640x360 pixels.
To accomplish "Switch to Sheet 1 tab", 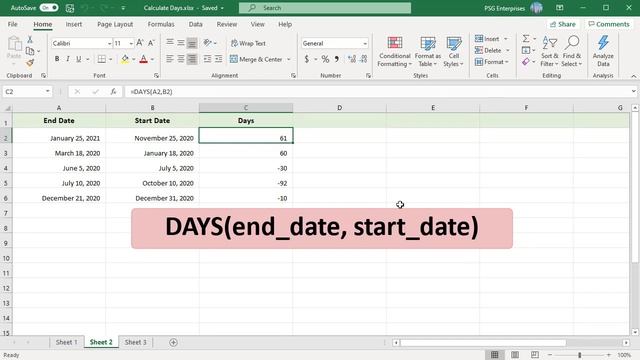I will point(67,342).
